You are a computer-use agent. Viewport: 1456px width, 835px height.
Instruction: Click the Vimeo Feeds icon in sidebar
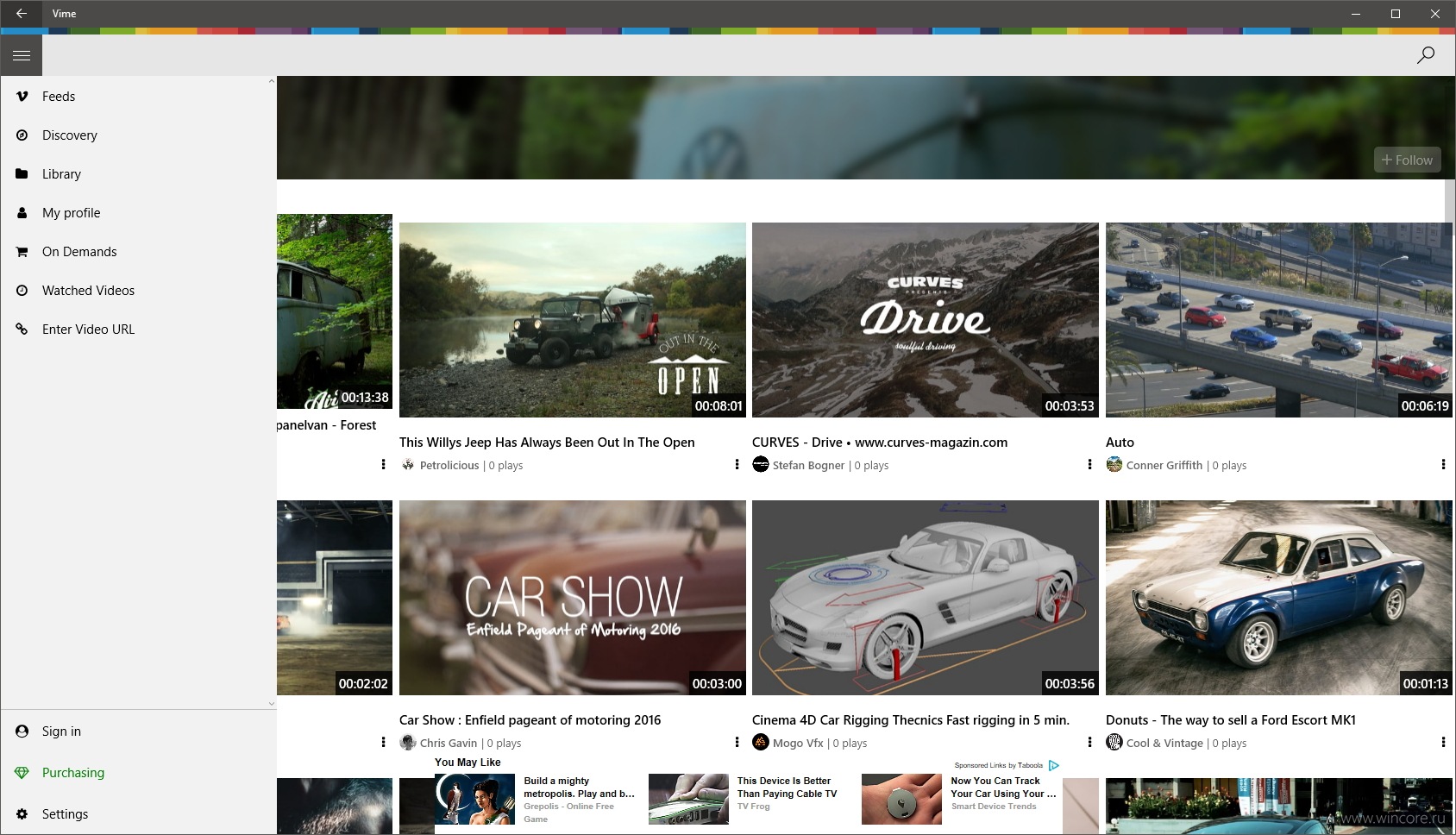pos(22,97)
